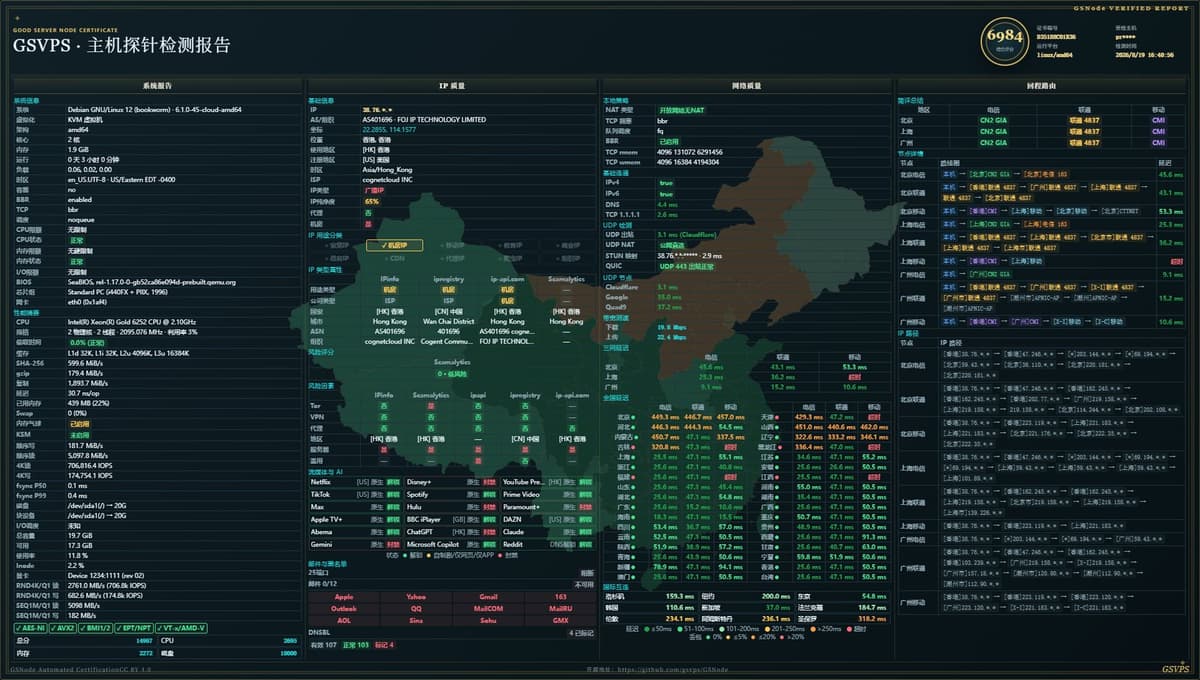Click the 北京 row CN2 GIA badge

coord(994,120)
